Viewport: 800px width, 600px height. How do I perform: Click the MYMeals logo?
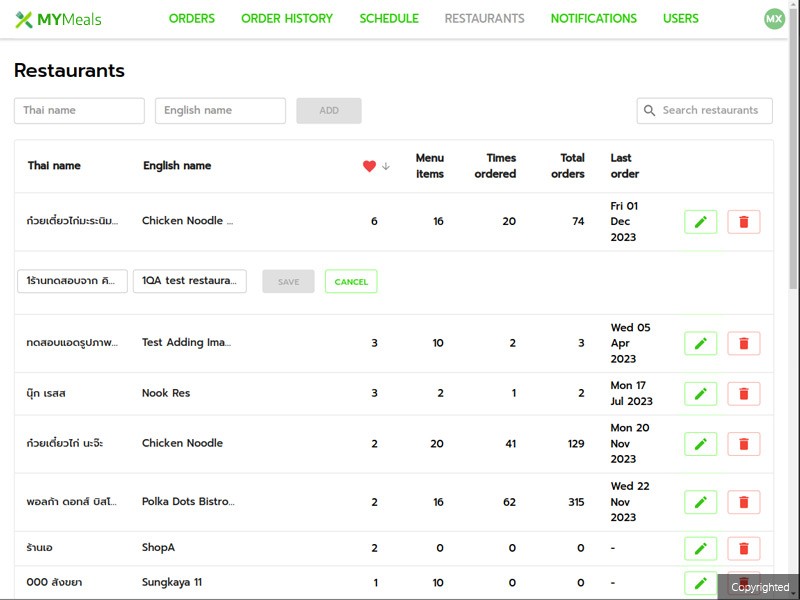pyautogui.click(x=58, y=19)
